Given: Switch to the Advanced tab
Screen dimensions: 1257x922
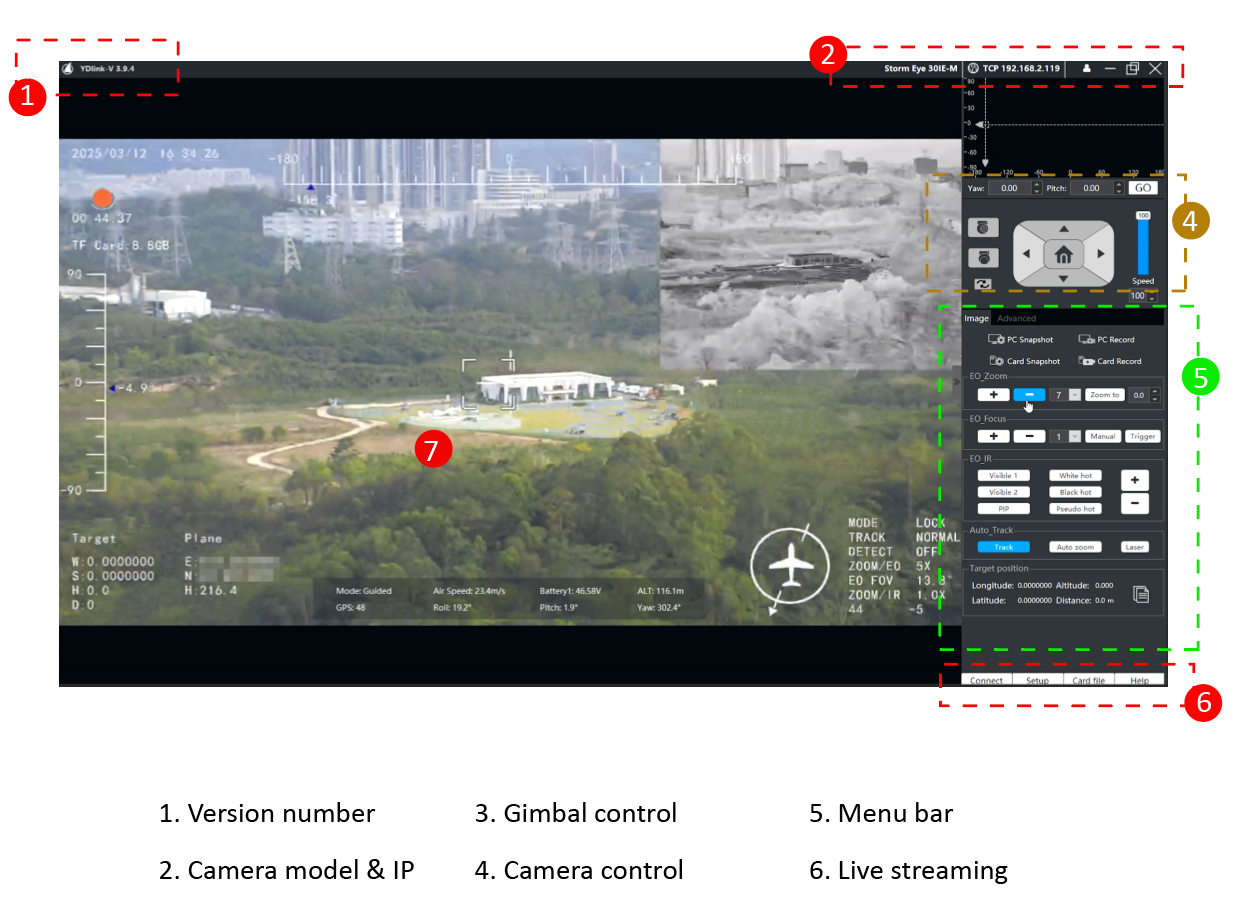Looking at the screenshot, I should pyautogui.click(x=1017, y=319).
